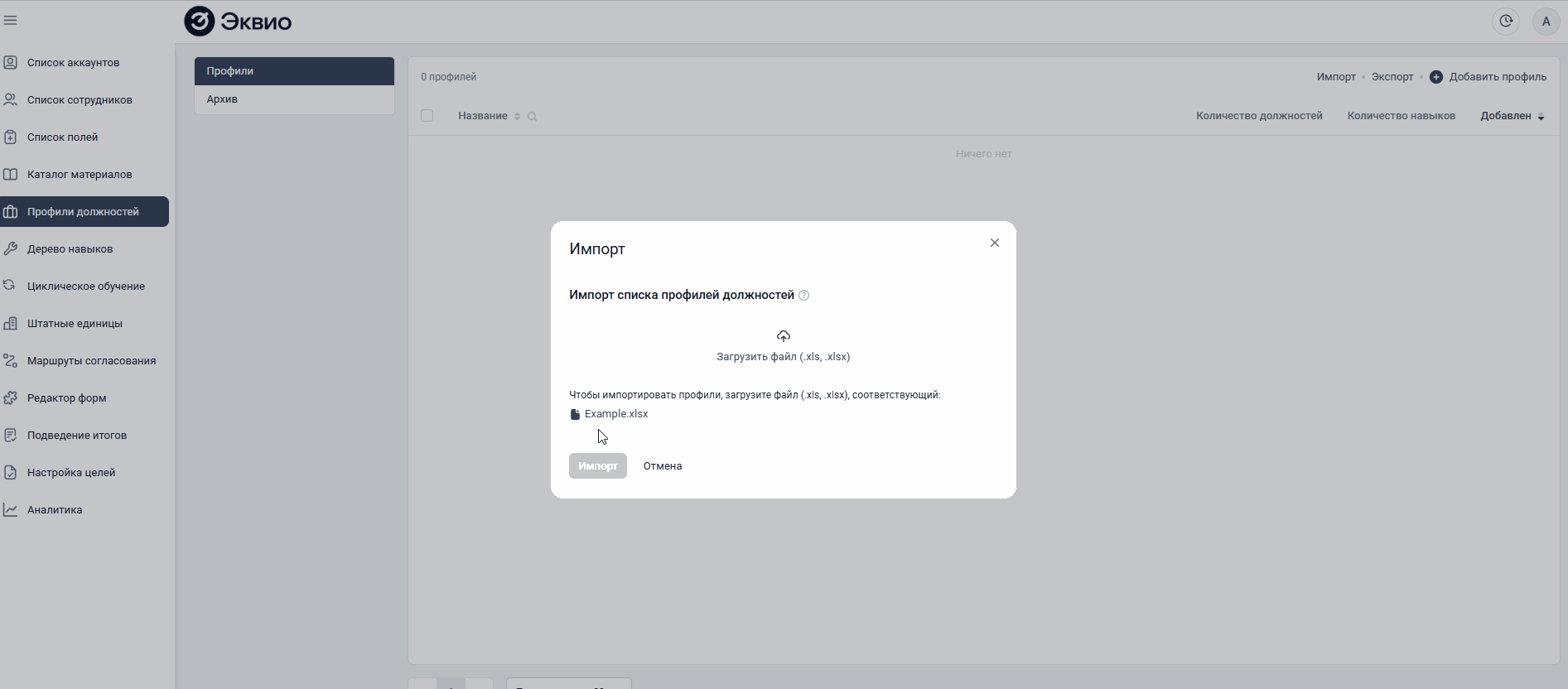Click the Штатные единицы building icon
1568x689 pixels.
(11, 323)
